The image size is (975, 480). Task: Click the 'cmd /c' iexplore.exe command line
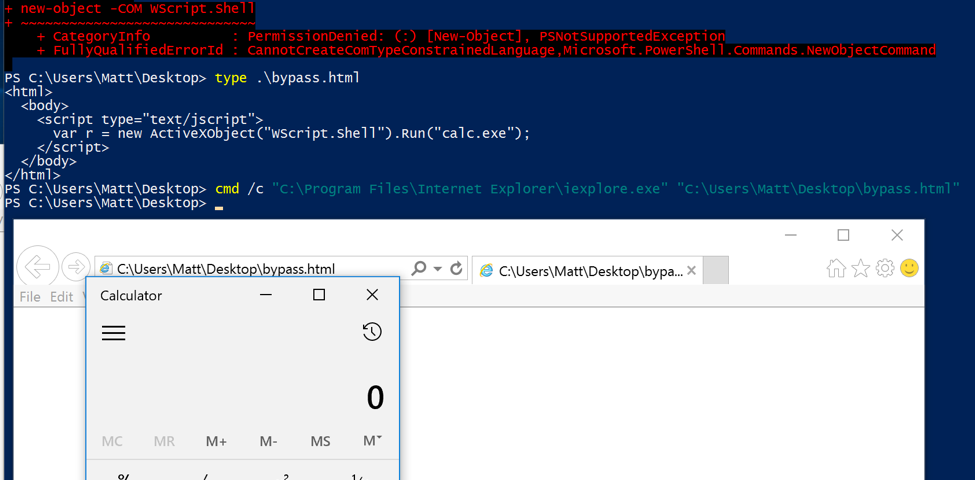click(588, 189)
